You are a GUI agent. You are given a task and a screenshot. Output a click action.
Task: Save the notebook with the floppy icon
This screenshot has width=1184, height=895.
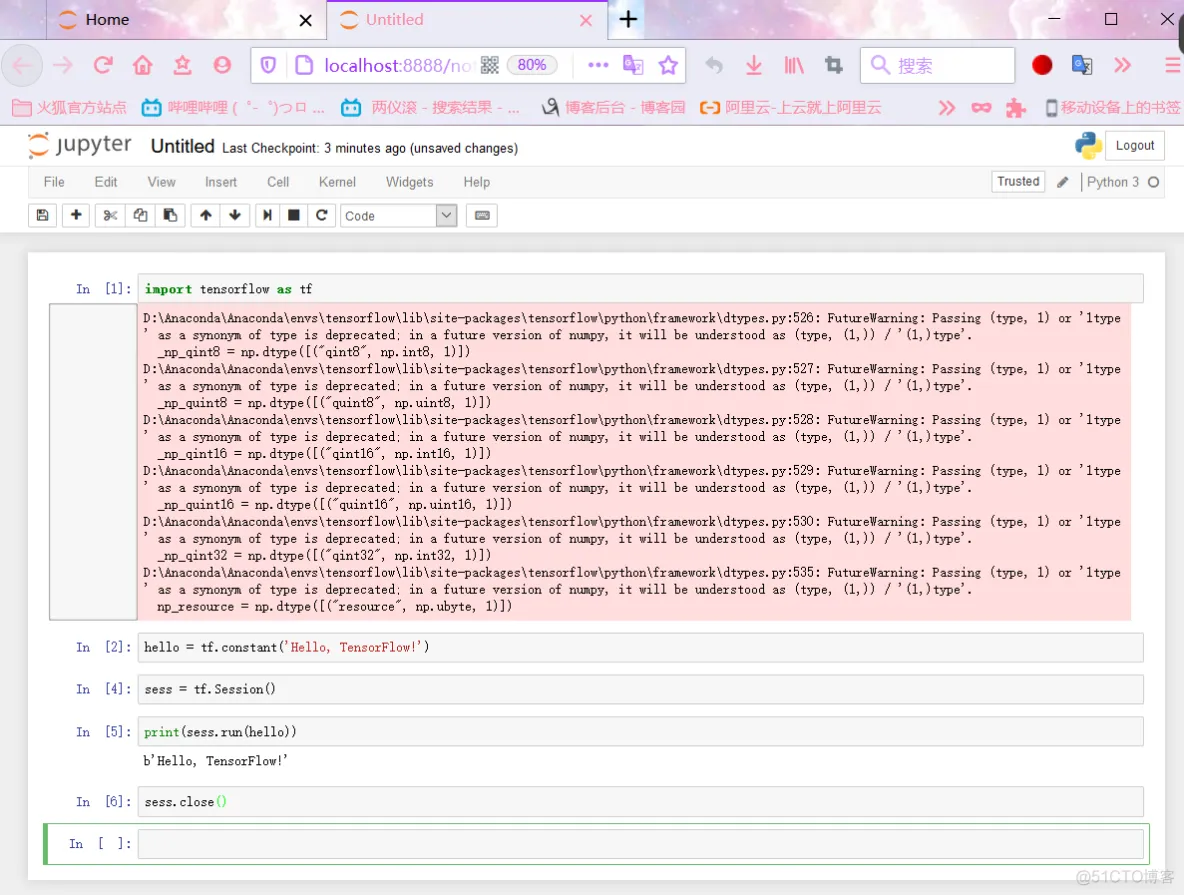tap(43, 215)
